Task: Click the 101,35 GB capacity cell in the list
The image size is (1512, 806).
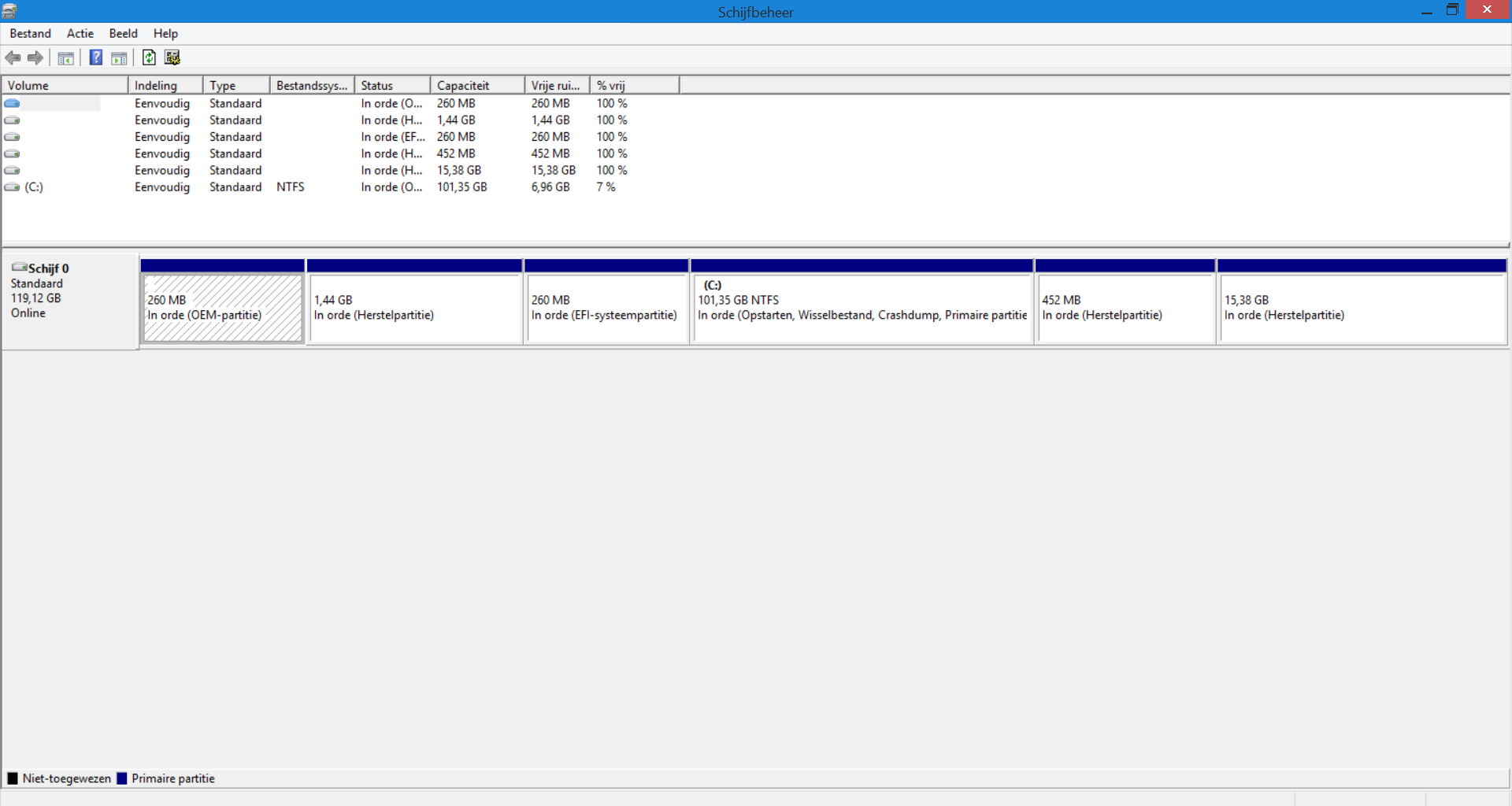Action: pyautogui.click(x=462, y=187)
